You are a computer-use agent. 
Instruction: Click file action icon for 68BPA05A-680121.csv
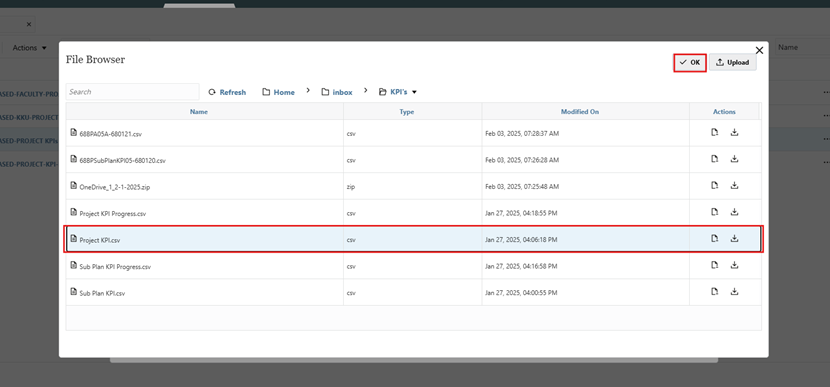tap(715, 133)
